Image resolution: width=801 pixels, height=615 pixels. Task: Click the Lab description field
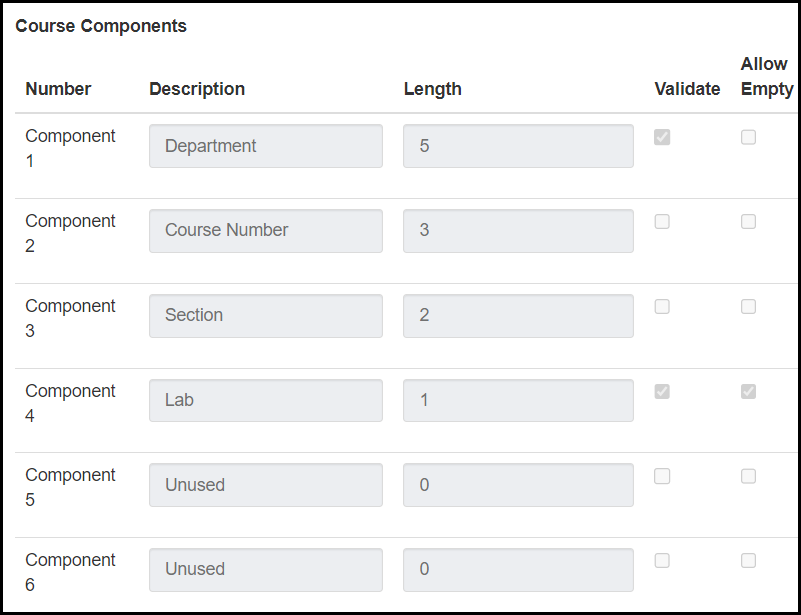click(x=266, y=400)
